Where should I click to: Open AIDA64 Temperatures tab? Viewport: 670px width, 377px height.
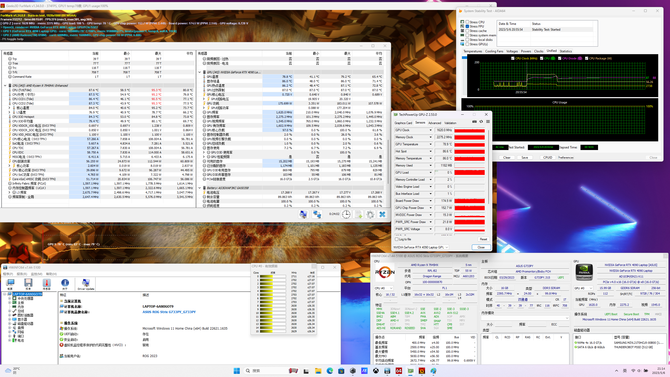tap(473, 51)
